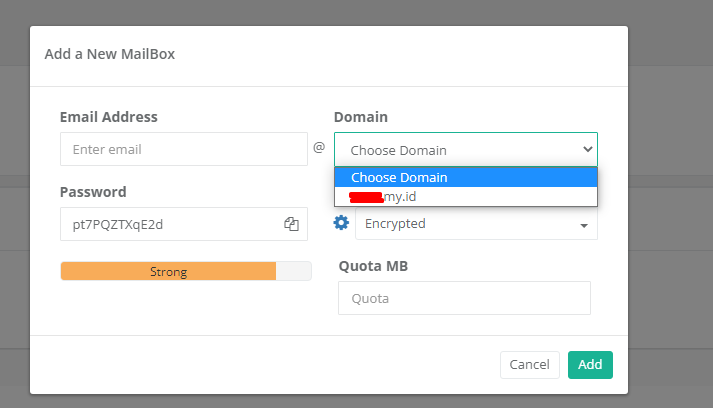Focus the Quota input box
Viewport: 713px width, 408px height.
pos(464,298)
